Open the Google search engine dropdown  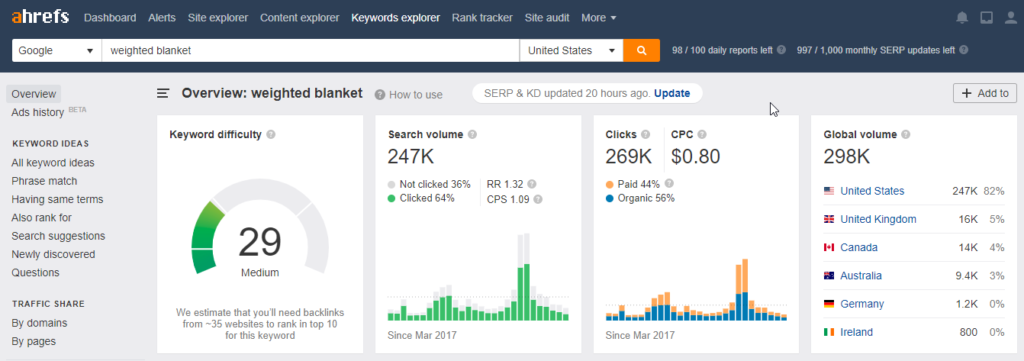coord(56,50)
